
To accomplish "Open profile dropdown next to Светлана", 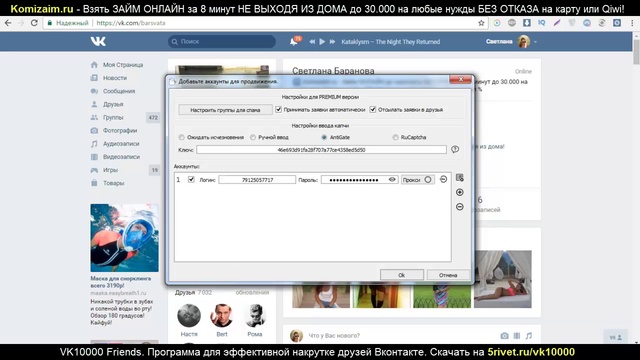I will (x=536, y=42).
